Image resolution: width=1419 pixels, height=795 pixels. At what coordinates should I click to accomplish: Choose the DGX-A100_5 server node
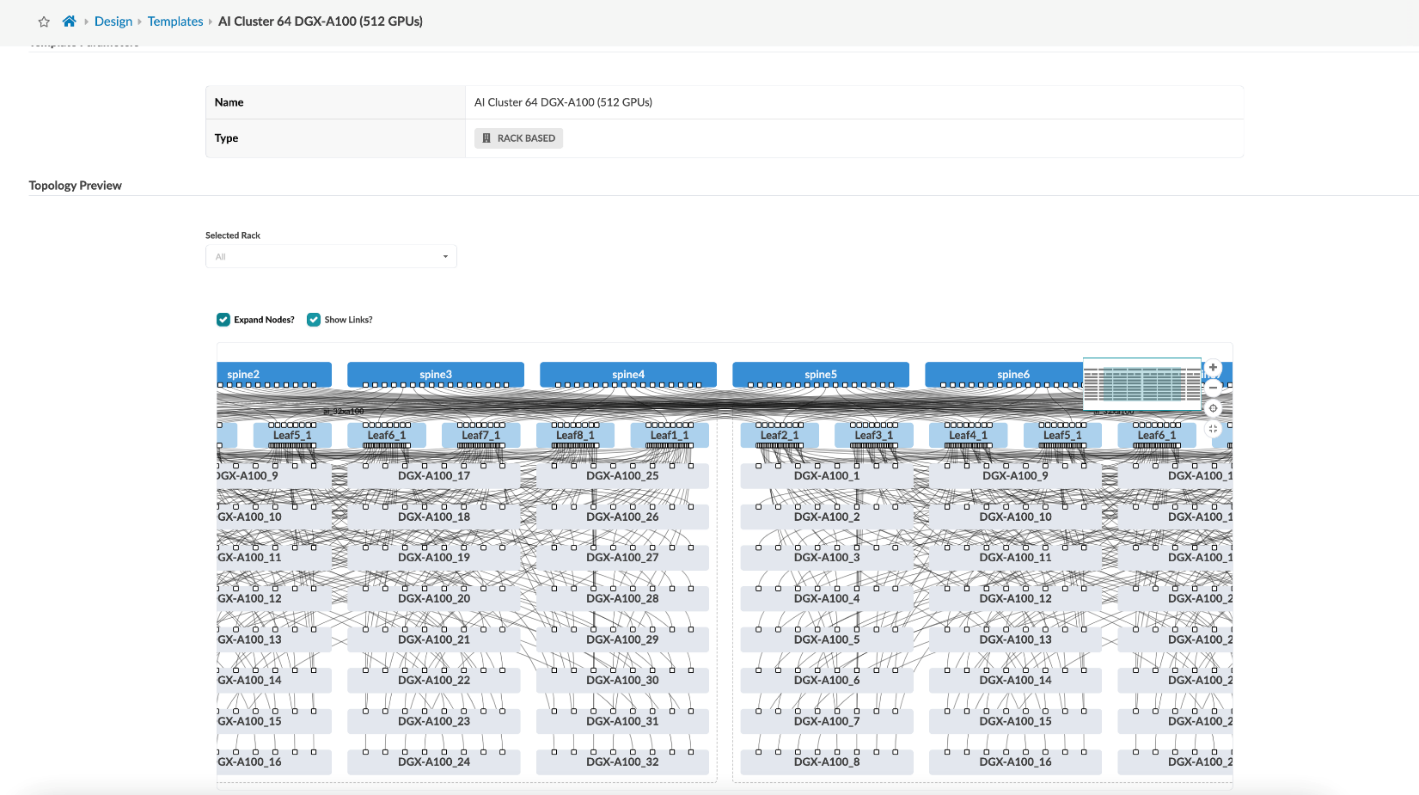[x=827, y=640]
